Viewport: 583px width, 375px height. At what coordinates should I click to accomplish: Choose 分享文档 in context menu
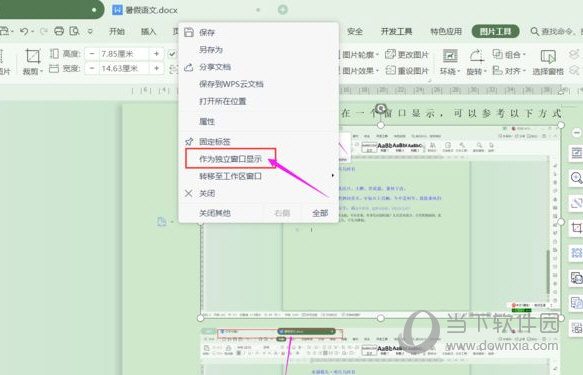[258, 67]
